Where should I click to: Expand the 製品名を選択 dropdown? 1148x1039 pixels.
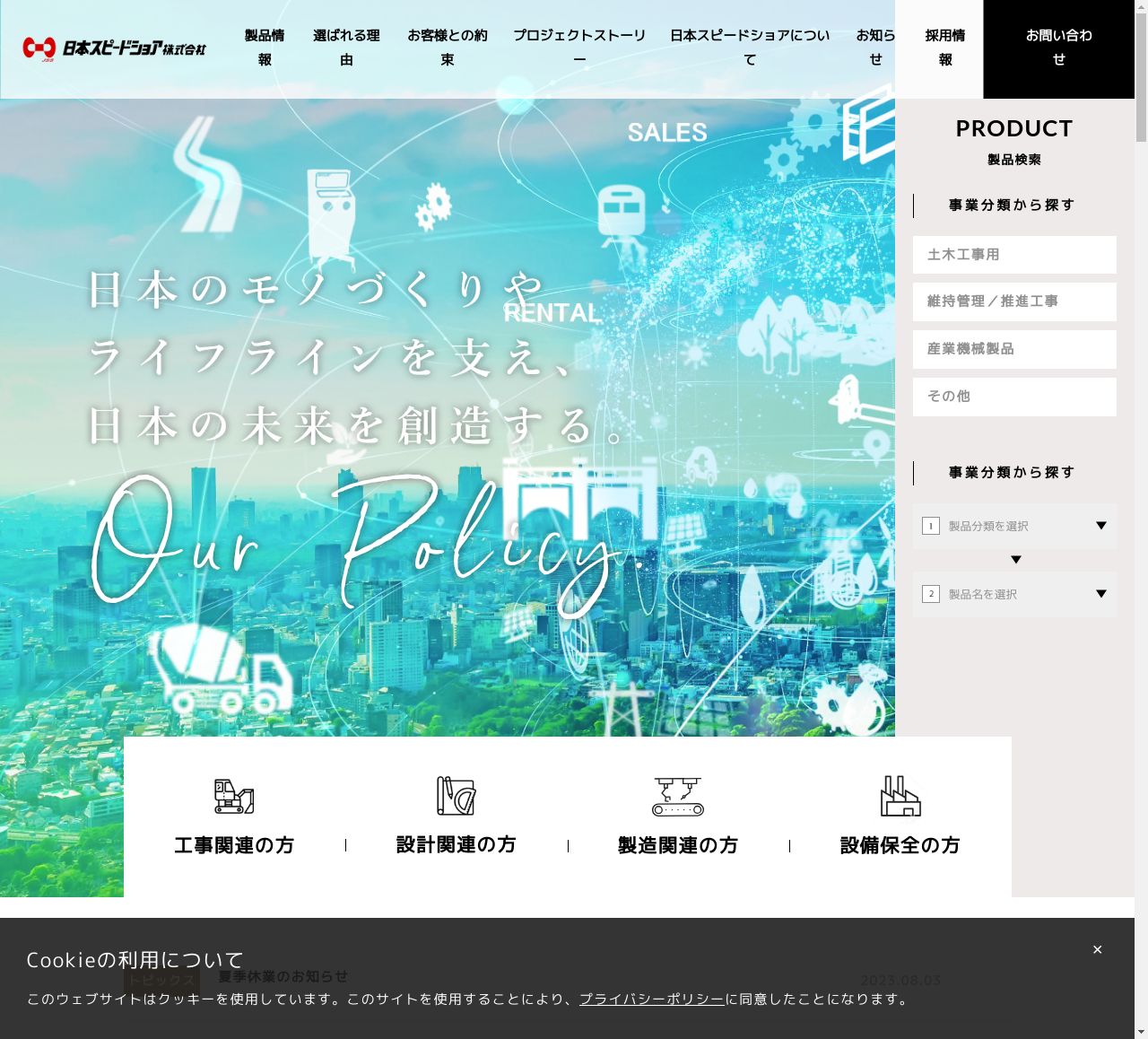(x=1014, y=594)
